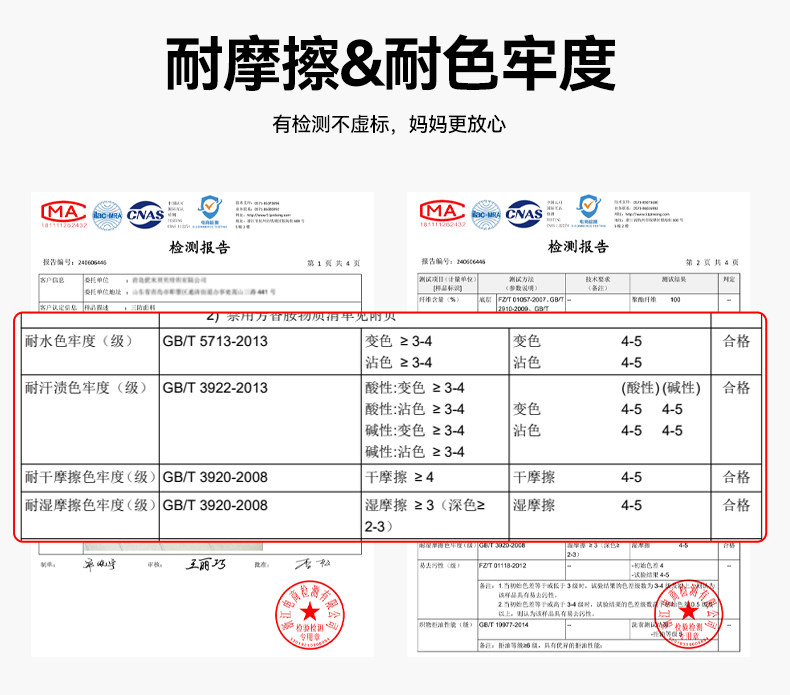The image size is (790, 695).
Task: Click GB/T 3920-2008 in the dry rubbing row
Action: pyautogui.click(x=215, y=477)
